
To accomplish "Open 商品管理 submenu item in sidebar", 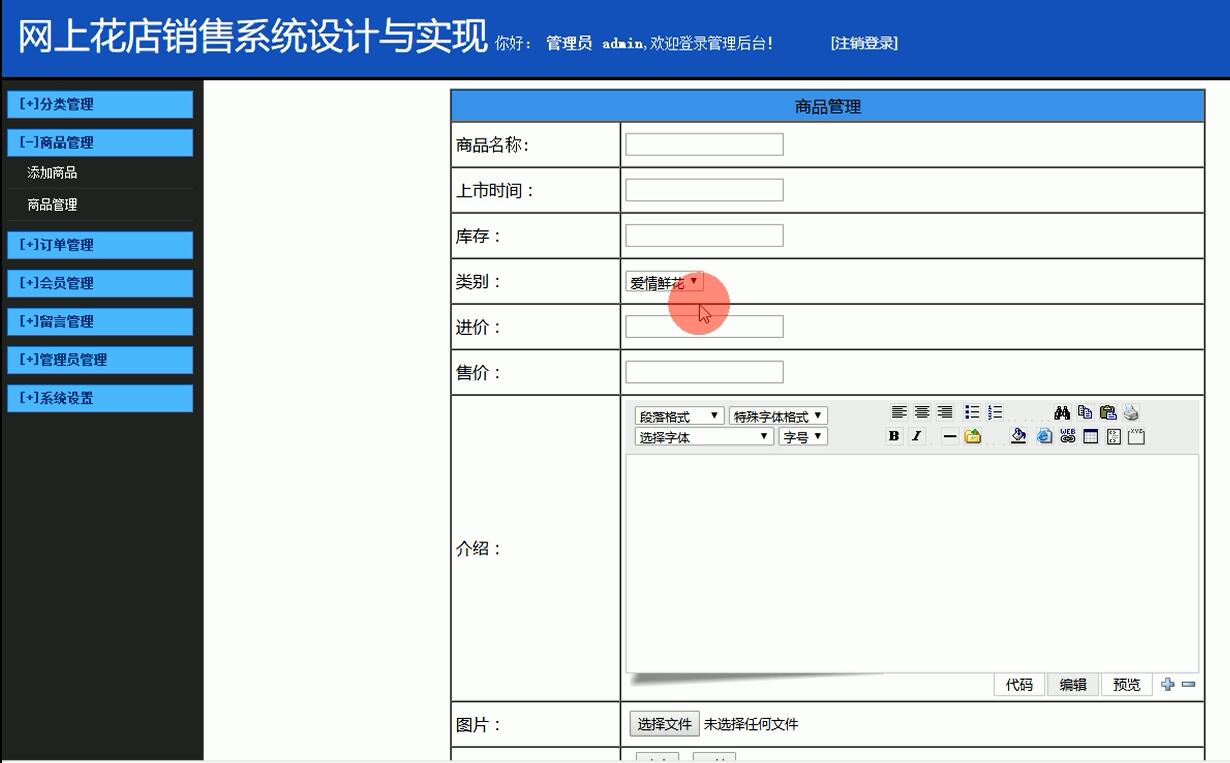I will (x=52, y=205).
